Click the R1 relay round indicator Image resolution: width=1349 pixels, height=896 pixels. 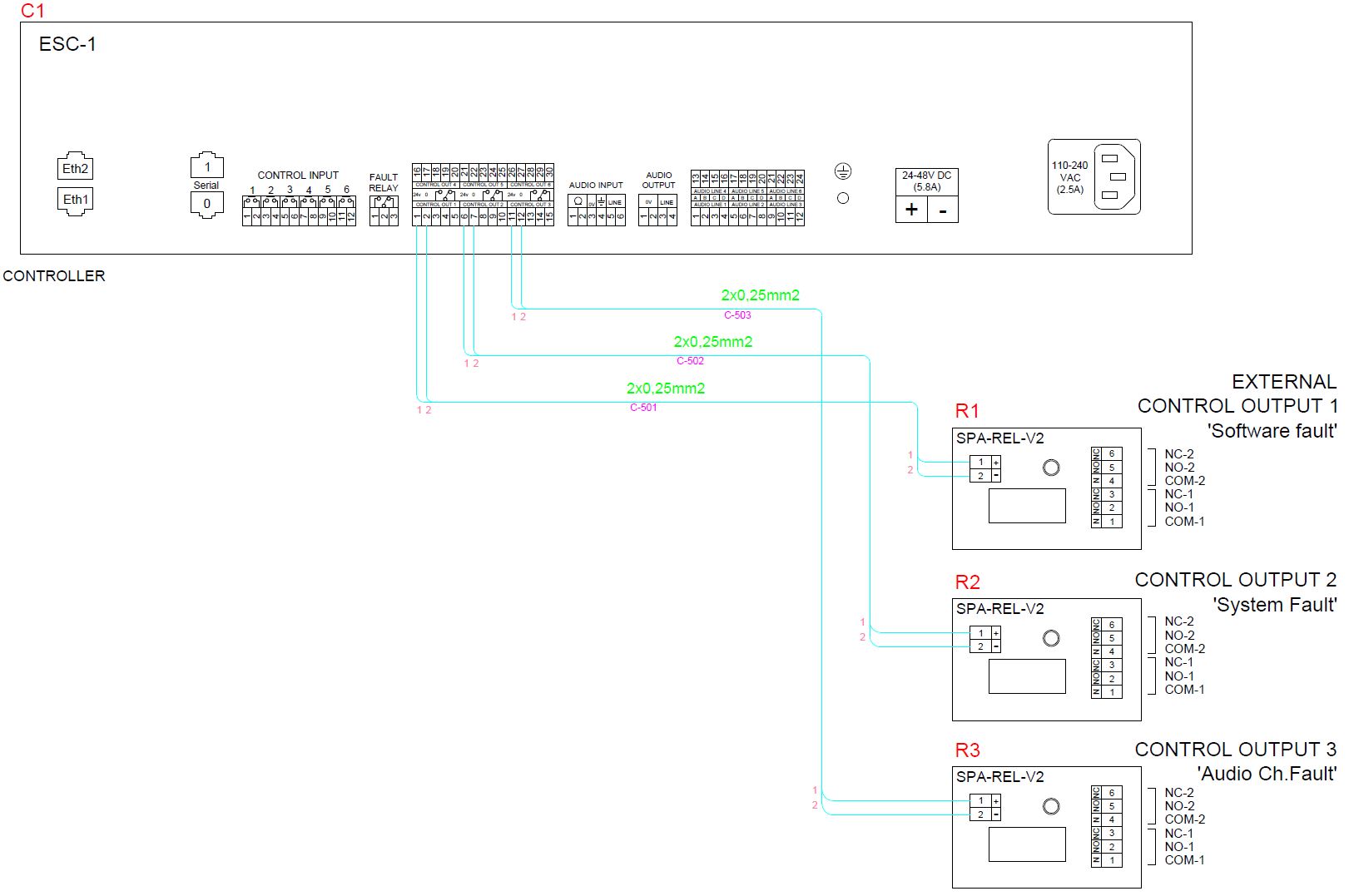[1051, 468]
